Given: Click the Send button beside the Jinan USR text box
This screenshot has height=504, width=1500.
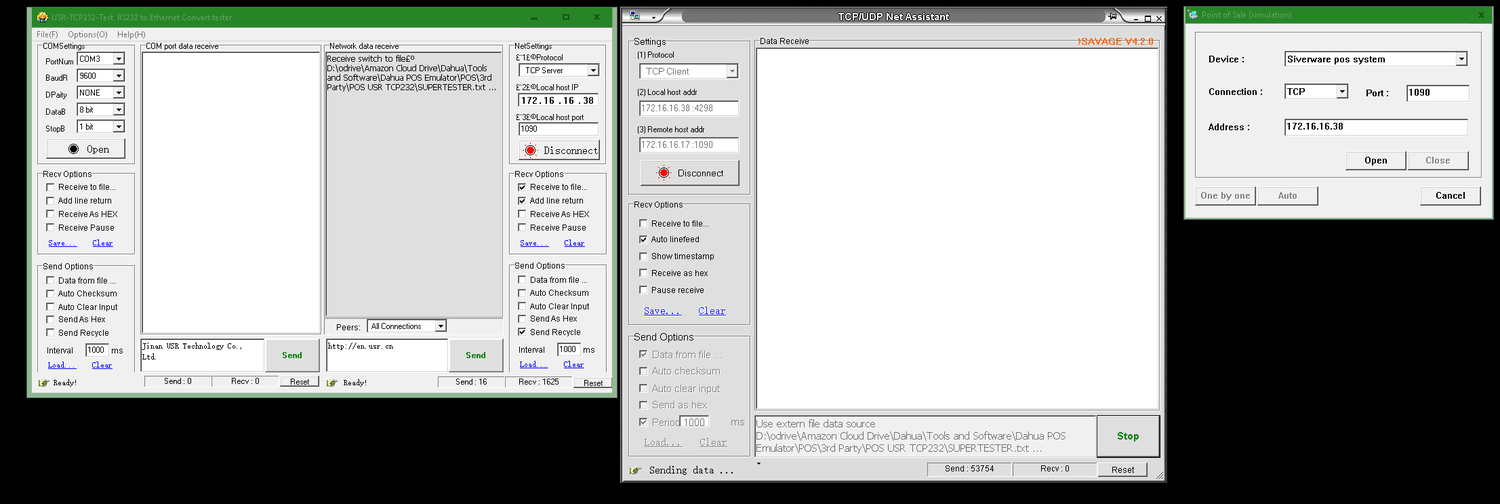Looking at the screenshot, I should click(292, 355).
